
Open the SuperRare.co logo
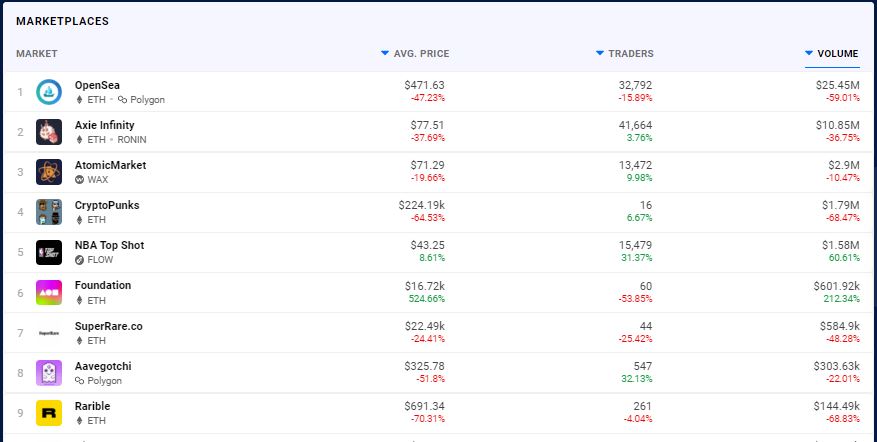click(x=49, y=333)
